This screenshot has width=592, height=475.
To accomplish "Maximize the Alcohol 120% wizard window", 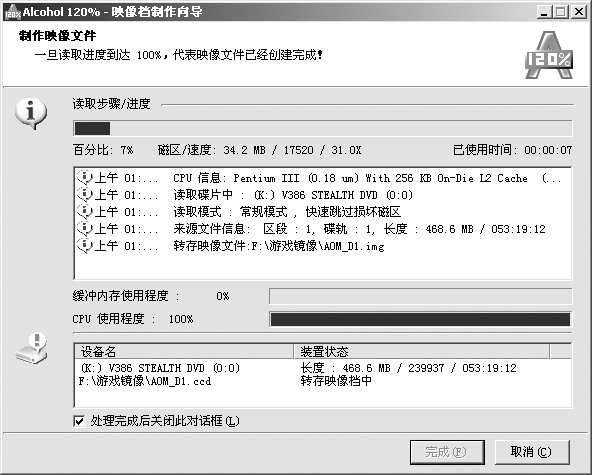I will (x=561, y=12).
